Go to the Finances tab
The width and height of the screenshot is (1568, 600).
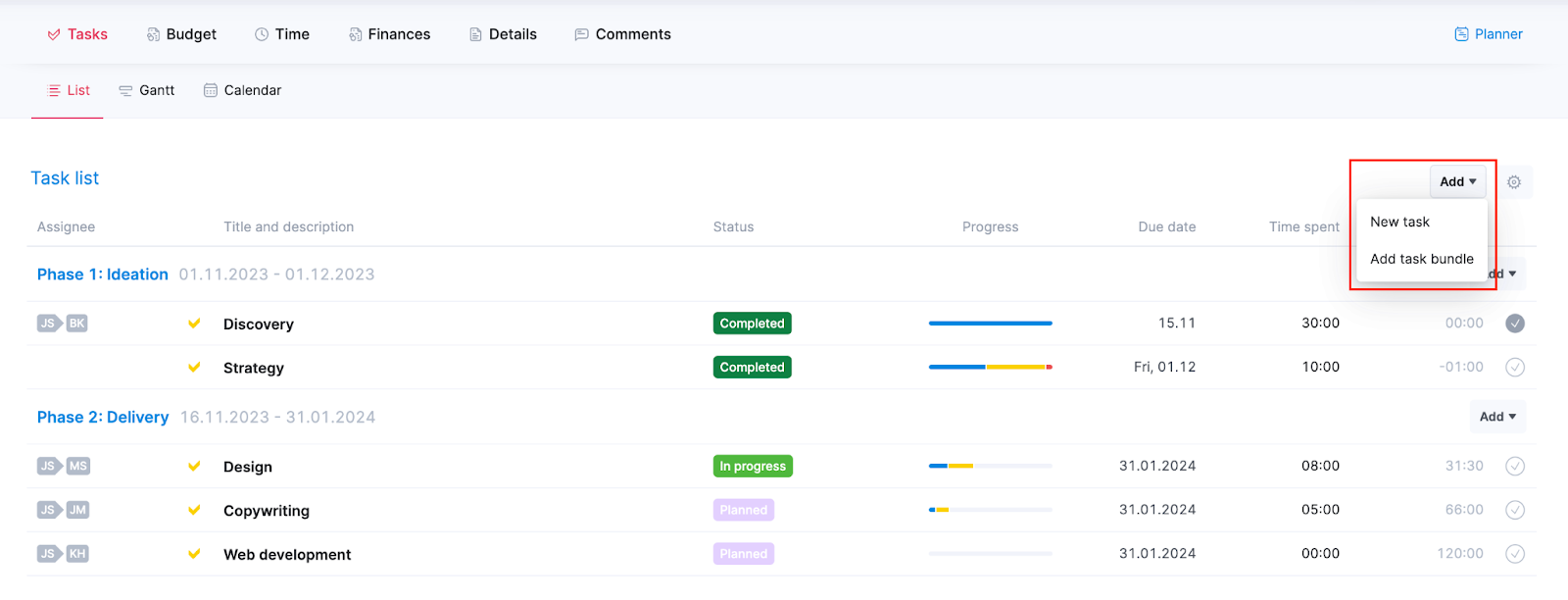pyautogui.click(x=389, y=34)
